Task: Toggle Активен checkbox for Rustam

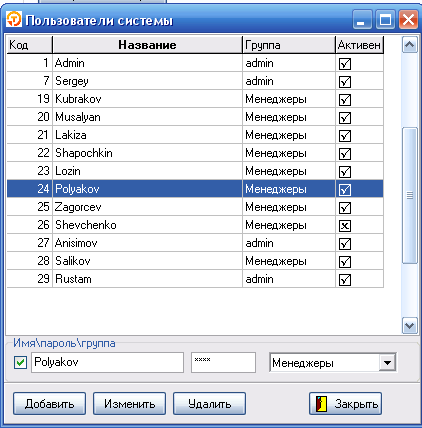Action: coord(345,280)
